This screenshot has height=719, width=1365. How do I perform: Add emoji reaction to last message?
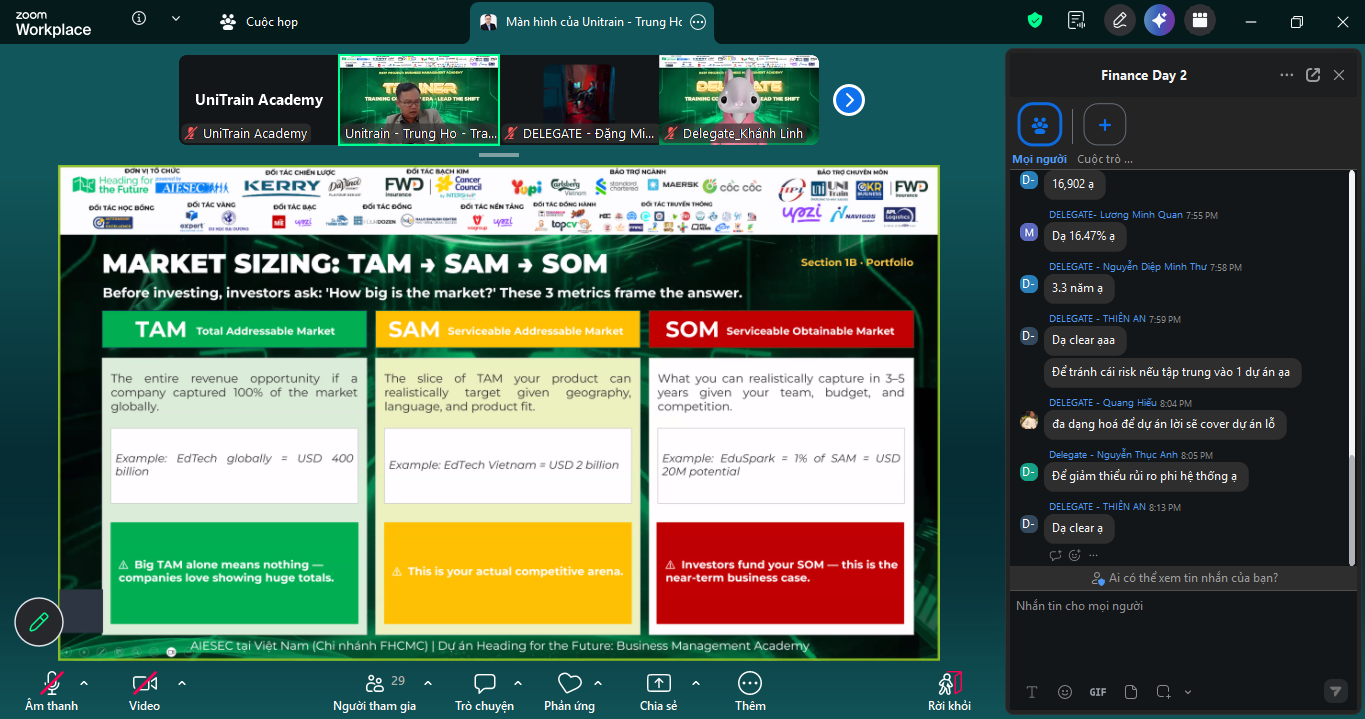coord(1075,555)
